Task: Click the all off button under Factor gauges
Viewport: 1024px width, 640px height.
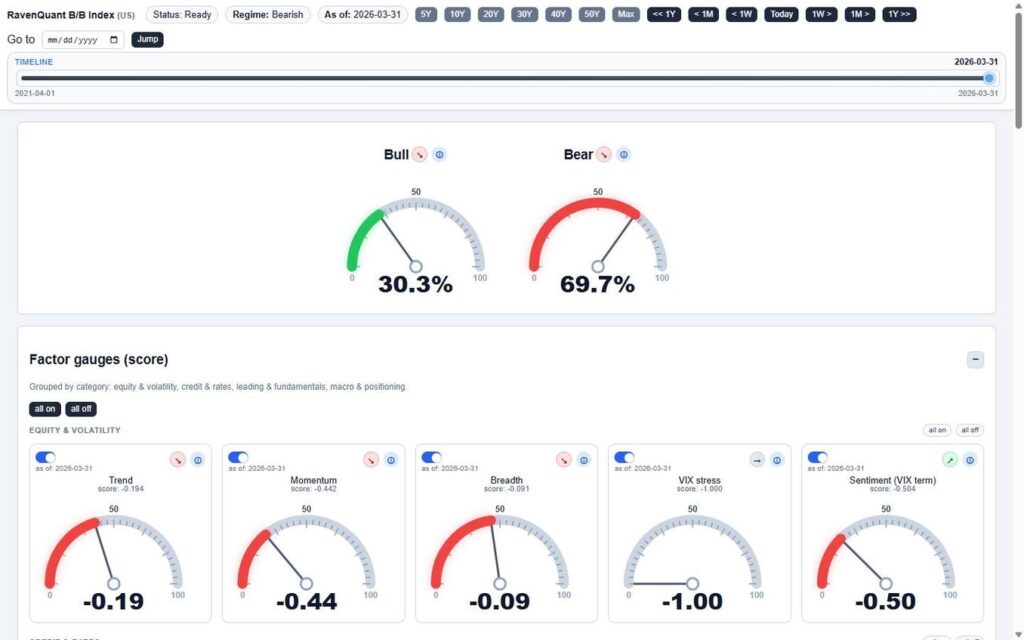Action: (81, 408)
